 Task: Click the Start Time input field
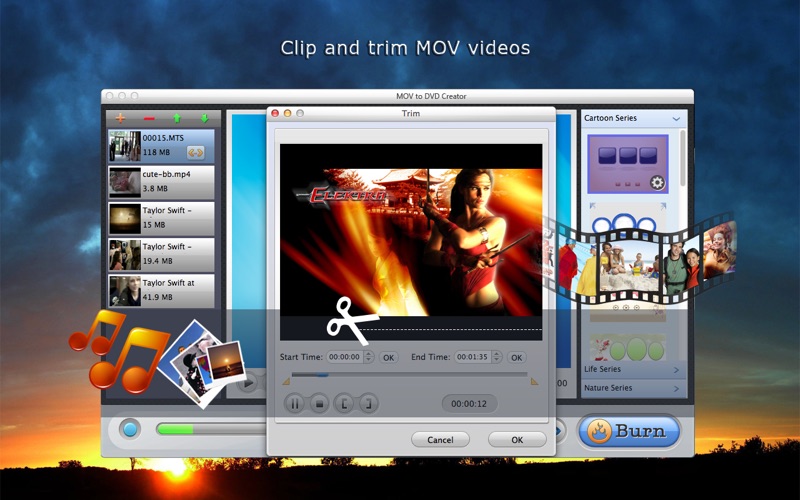(x=345, y=357)
